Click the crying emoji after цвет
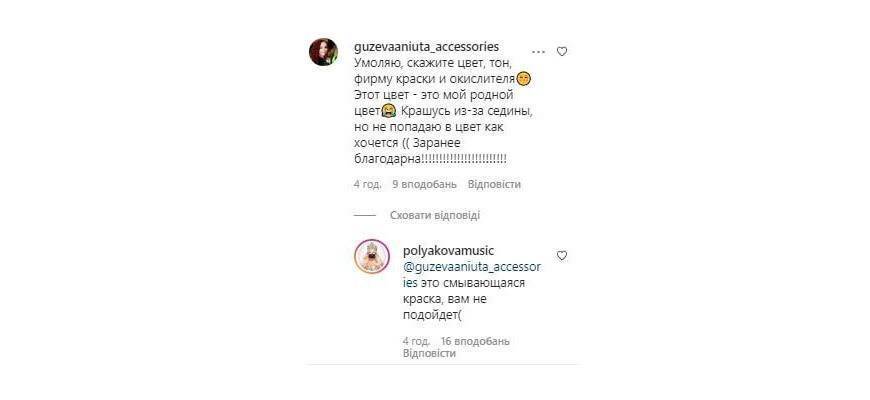Screen dimensions: 870x400 coord(388,112)
